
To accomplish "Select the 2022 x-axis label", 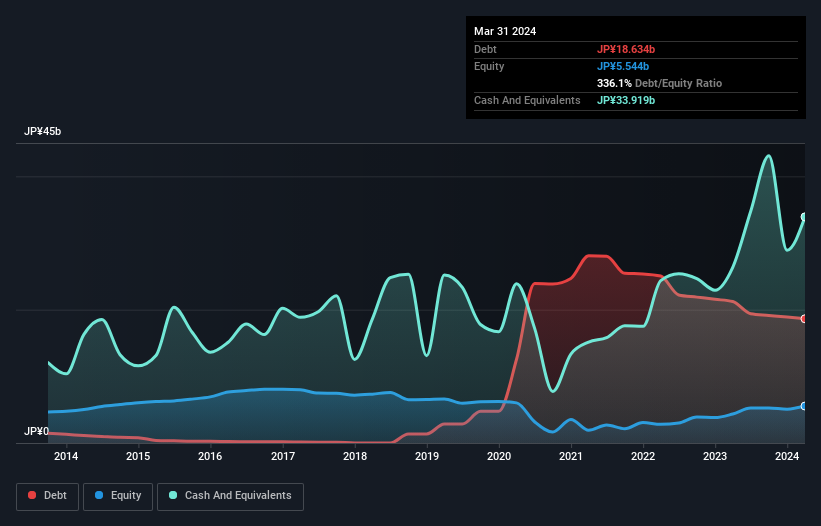I will pyautogui.click(x=643, y=456).
